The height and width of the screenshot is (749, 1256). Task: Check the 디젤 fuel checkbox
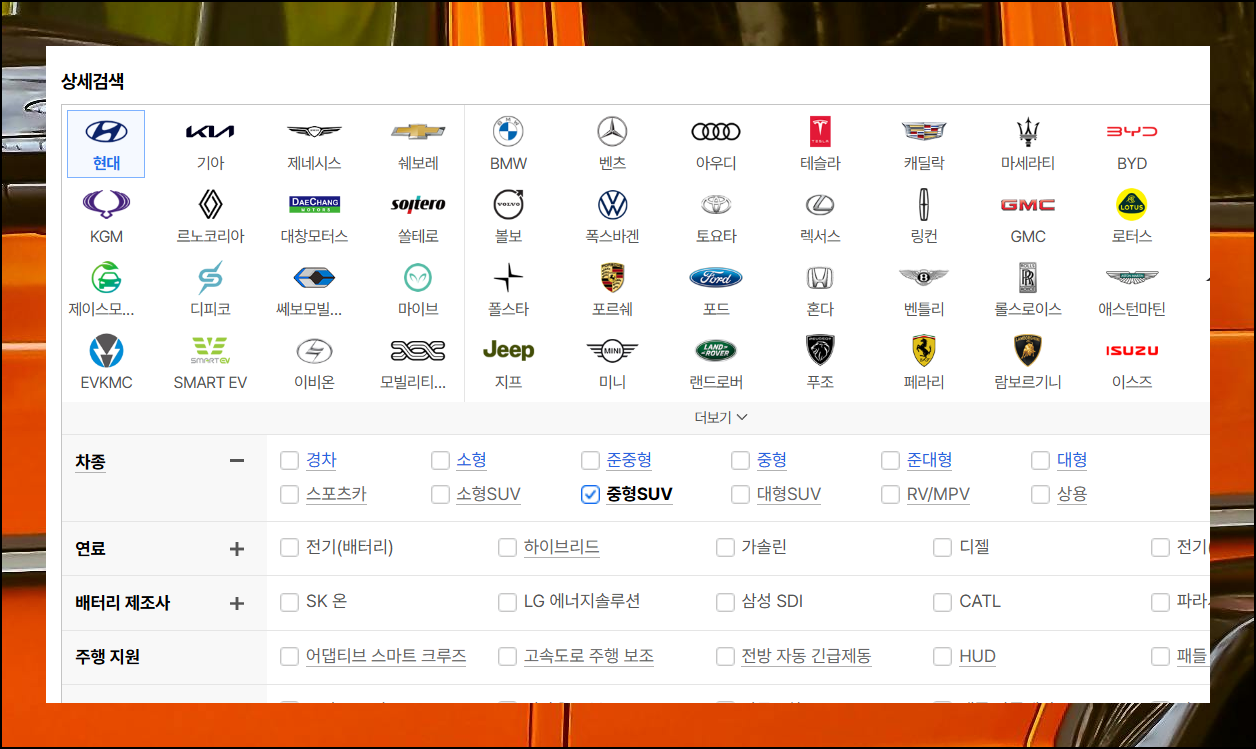(942, 548)
